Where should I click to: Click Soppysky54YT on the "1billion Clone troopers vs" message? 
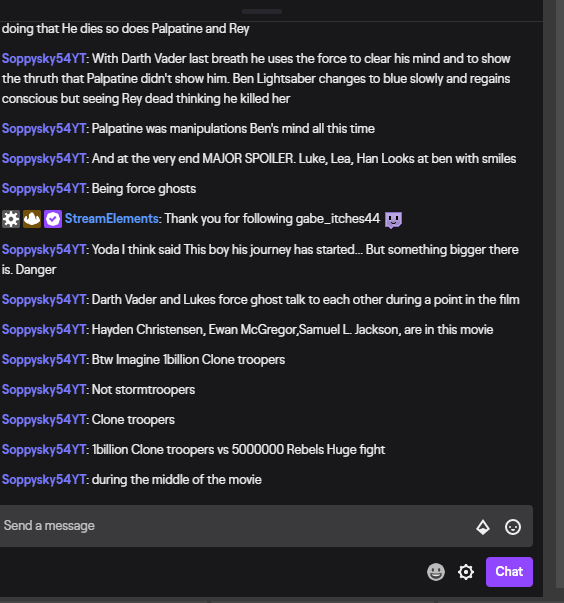click(44, 450)
